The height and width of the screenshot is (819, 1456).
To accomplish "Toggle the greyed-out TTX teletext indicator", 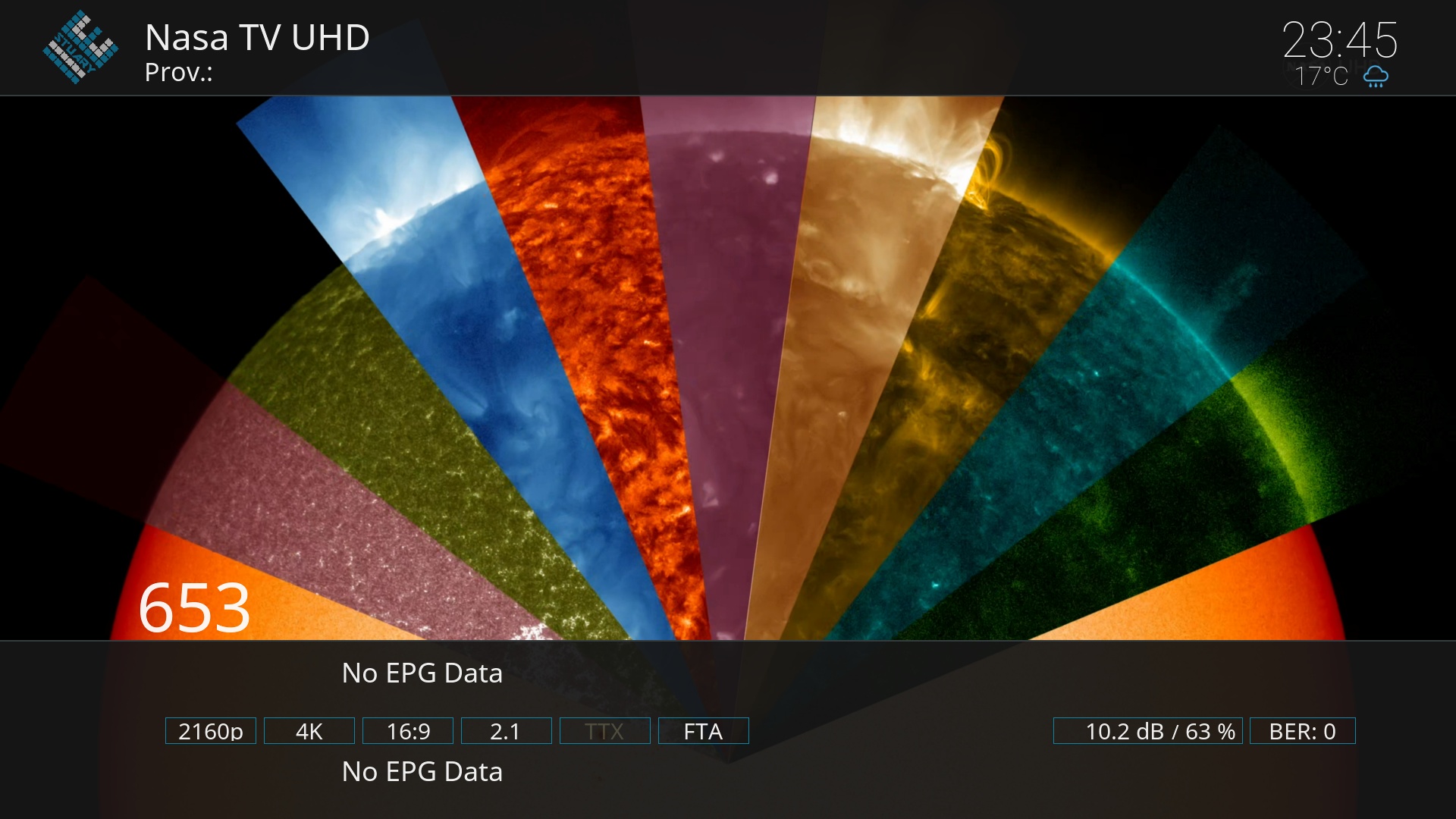I will [x=604, y=731].
